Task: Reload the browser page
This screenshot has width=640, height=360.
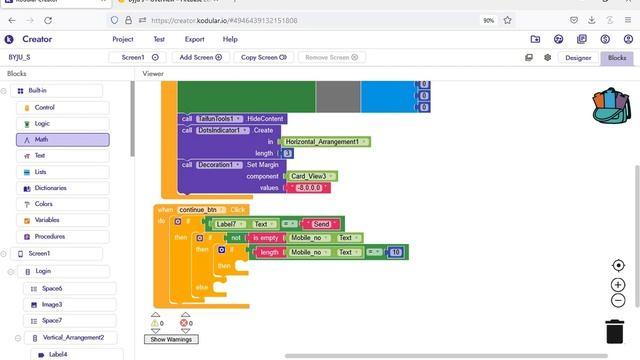Action: coord(48,20)
